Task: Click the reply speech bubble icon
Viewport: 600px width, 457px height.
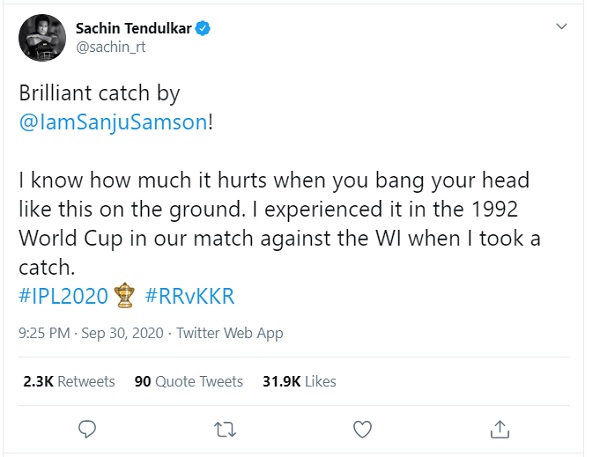Action: [86, 429]
